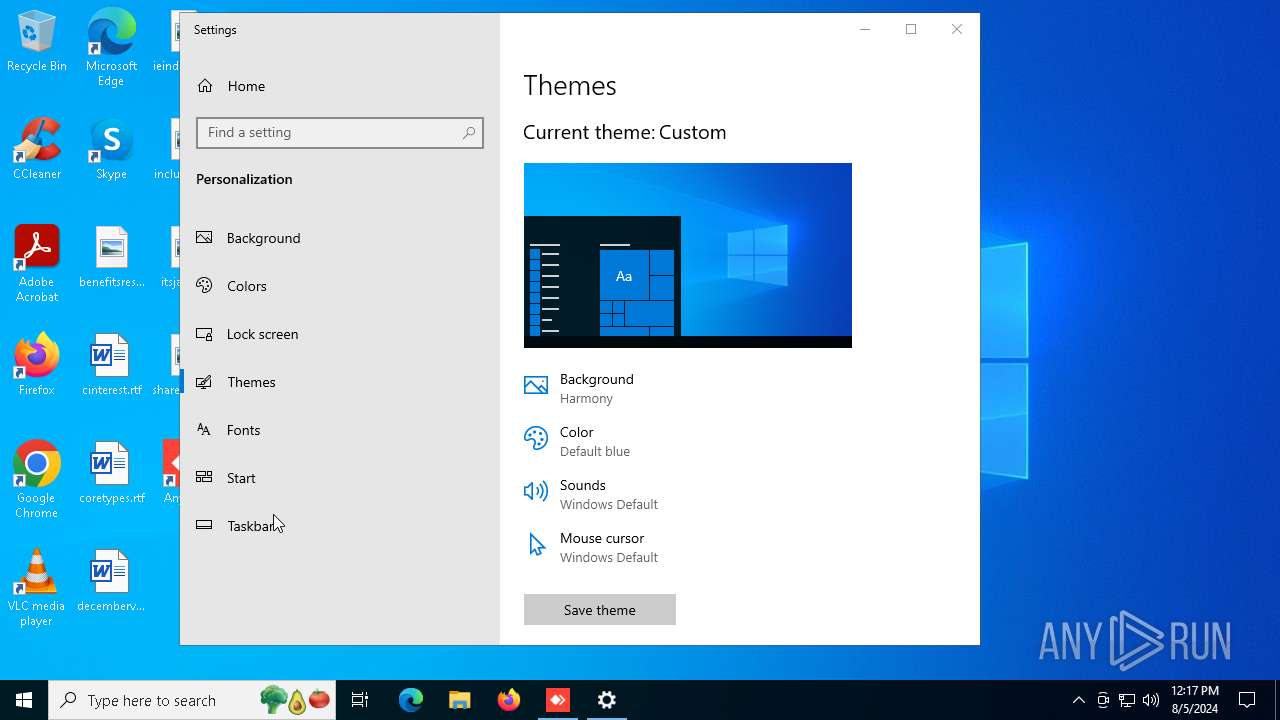Select the Adobe Acrobat desktop shortcut
The image size is (1280, 720).
pyautogui.click(x=37, y=264)
